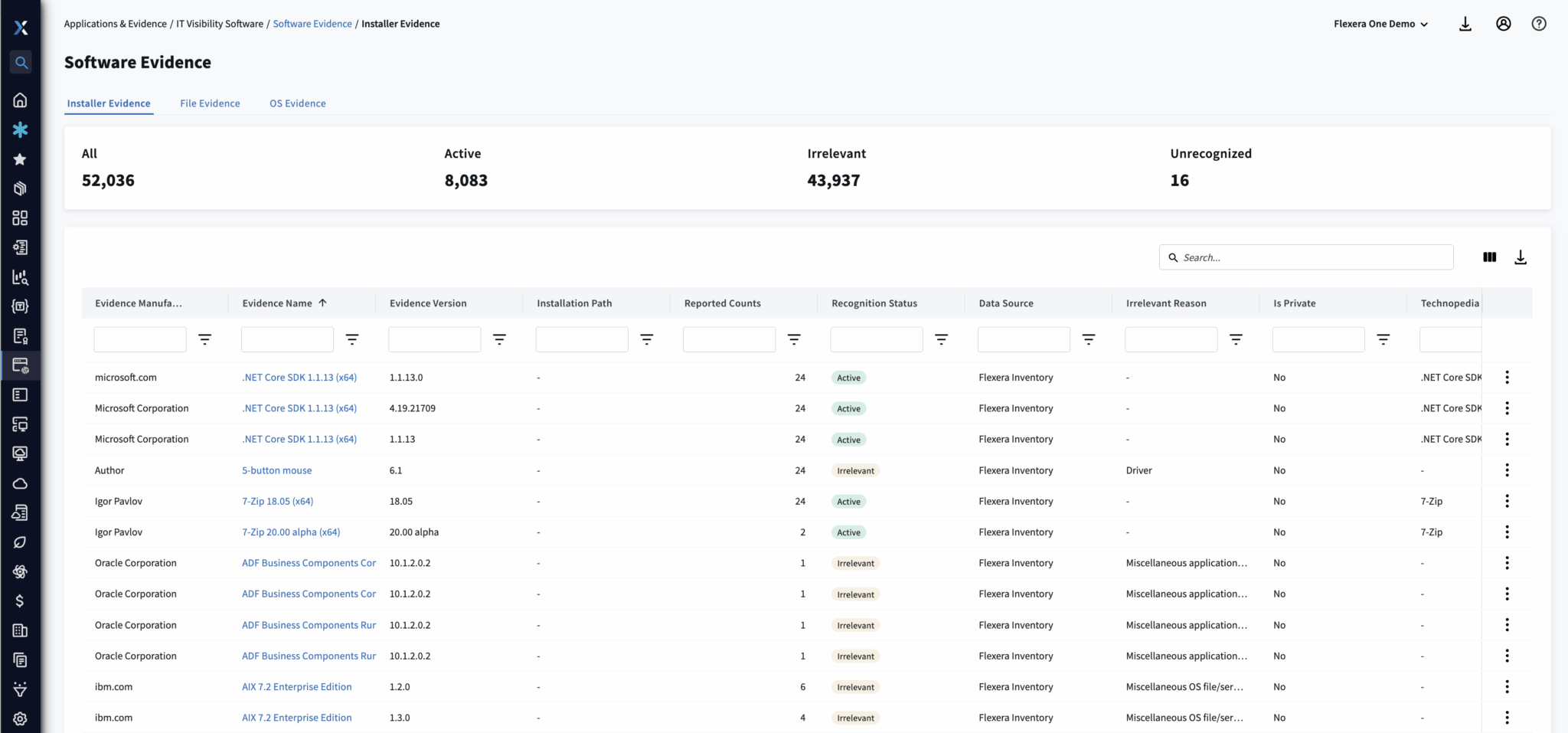
Task: Toggle Evidence Name sort order with the arrow
Action: pyautogui.click(x=324, y=303)
